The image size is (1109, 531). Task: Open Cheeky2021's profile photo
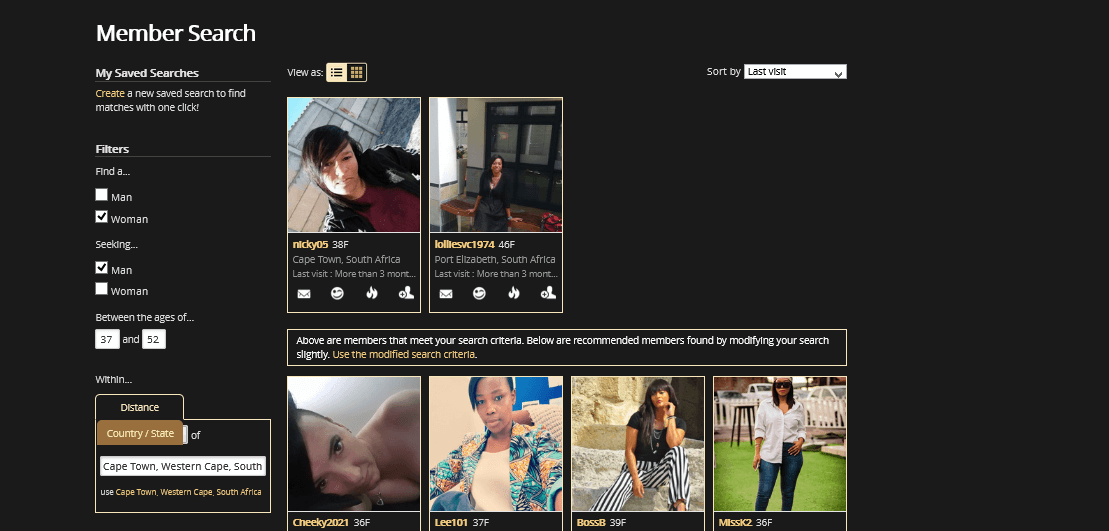pyautogui.click(x=354, y=444)
